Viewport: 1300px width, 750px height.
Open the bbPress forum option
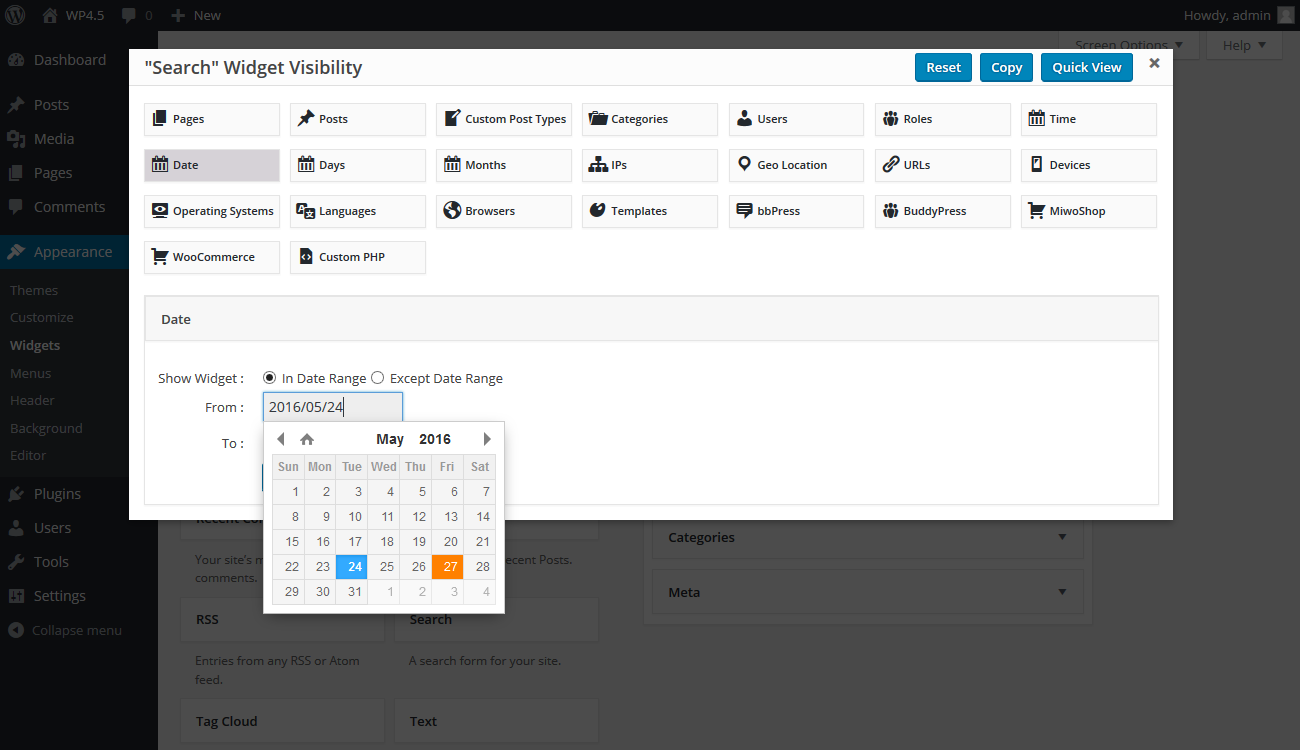click(x=796, y=211)
